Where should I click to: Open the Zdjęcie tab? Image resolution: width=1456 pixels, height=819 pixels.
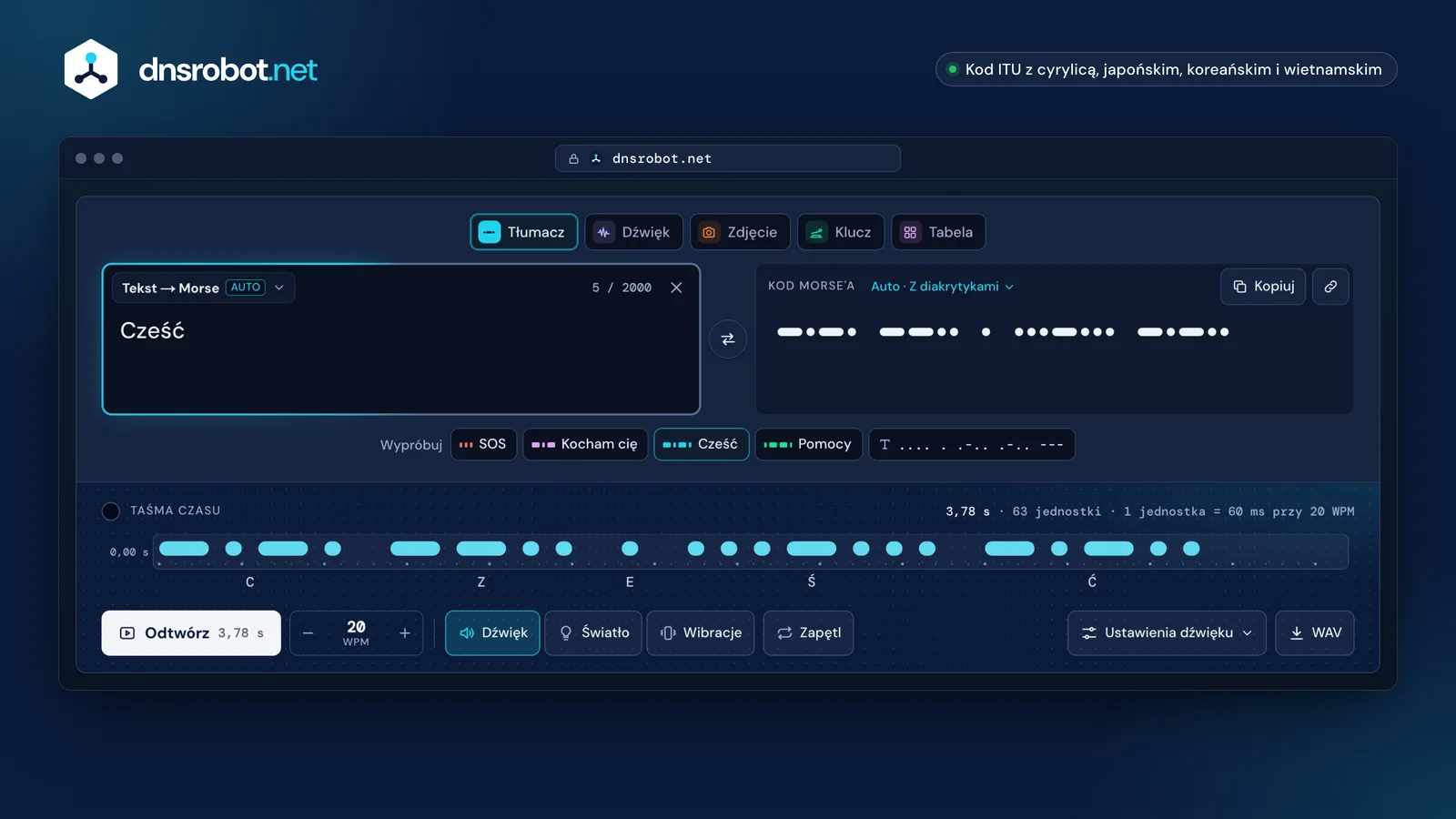[x=740, y=232]
